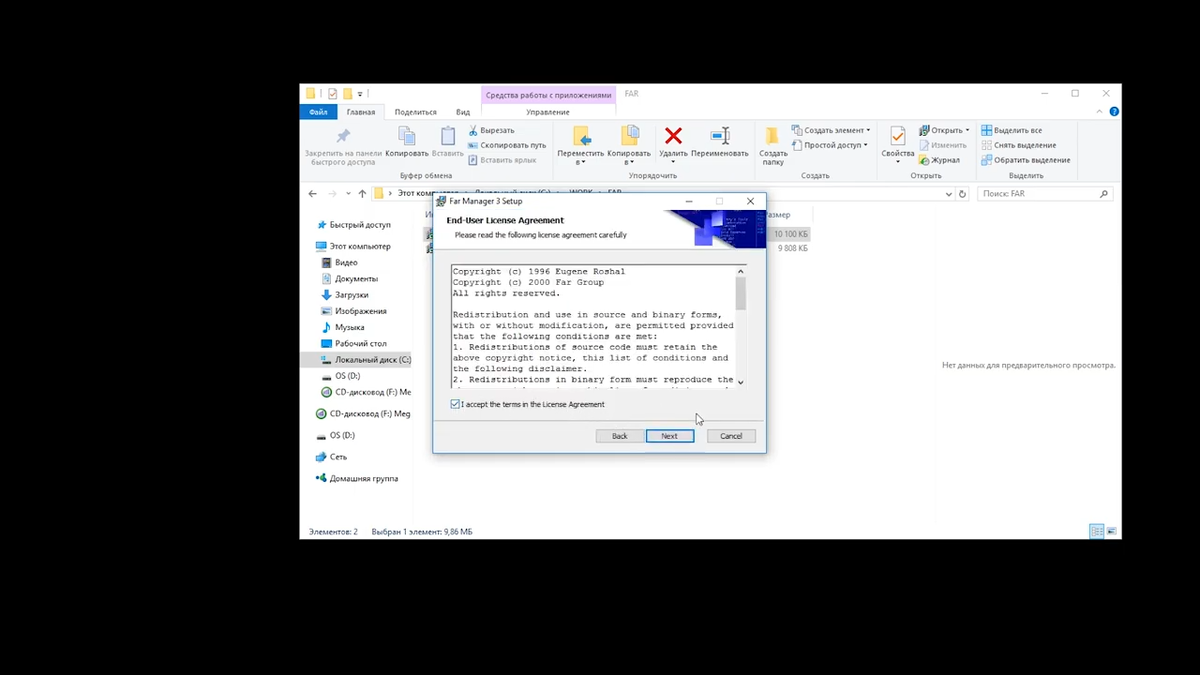Click the 10 100 КБ file size cell

pyautogui.click(x=791, y=234)
